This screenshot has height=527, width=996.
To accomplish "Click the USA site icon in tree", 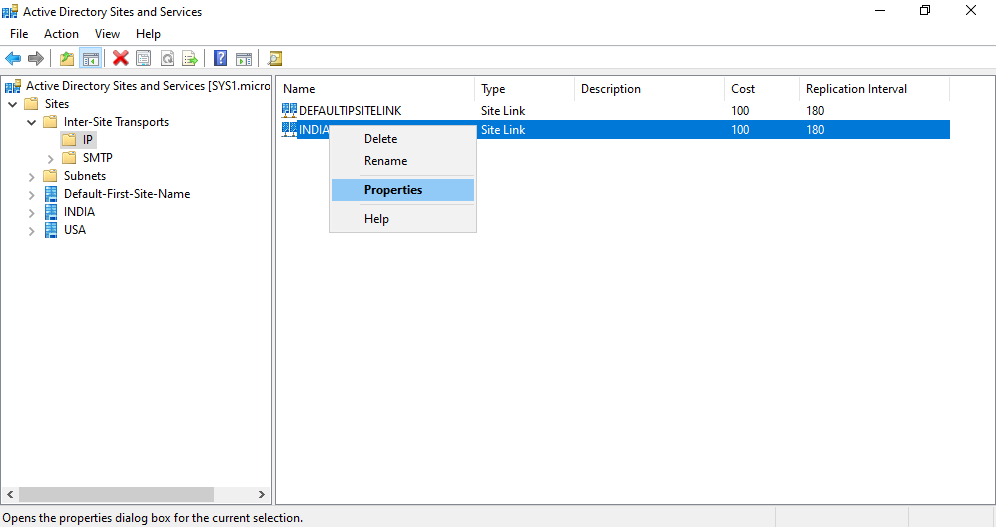I will [x=51, y=230].
